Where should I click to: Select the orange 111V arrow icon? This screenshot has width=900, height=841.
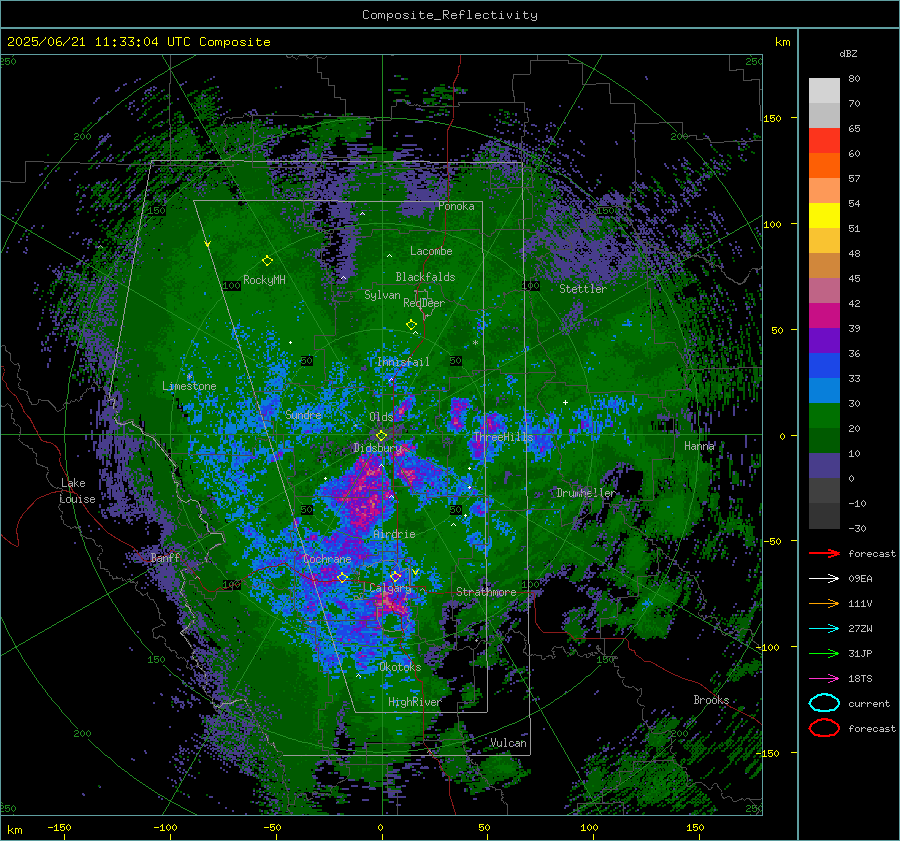coord(824,603)
